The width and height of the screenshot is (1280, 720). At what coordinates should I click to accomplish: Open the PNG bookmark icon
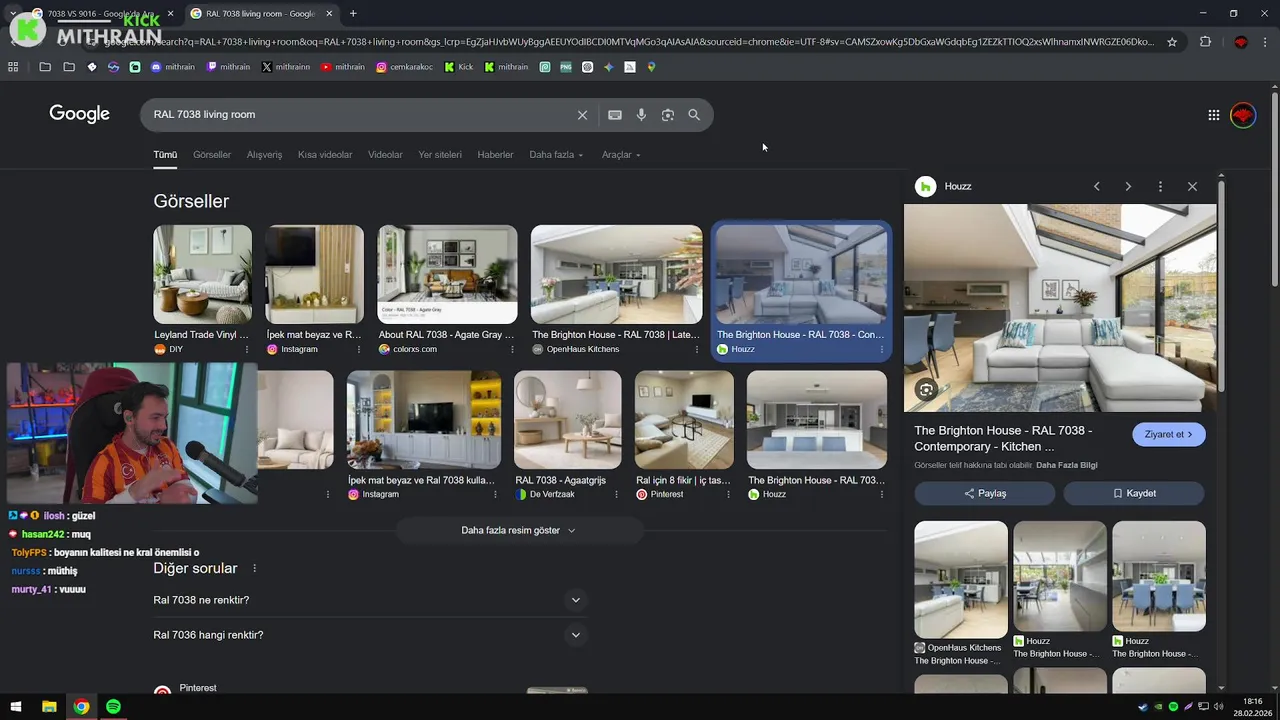point(566,67)
